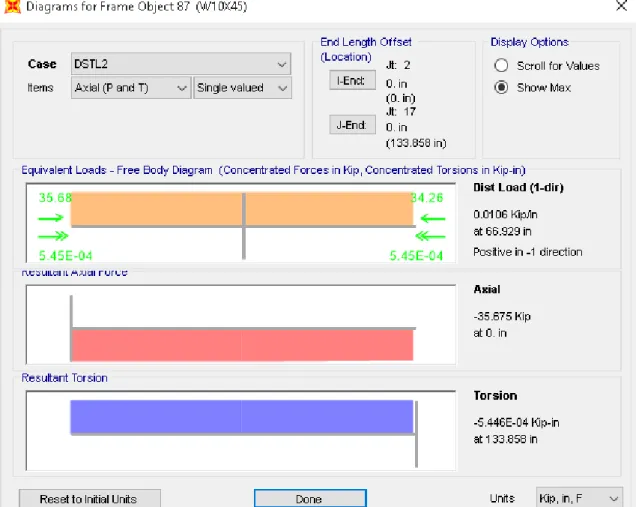The image size is (636, 507).
Task: Select Scroll for Values radio option
Action: (x=501, y=65)
